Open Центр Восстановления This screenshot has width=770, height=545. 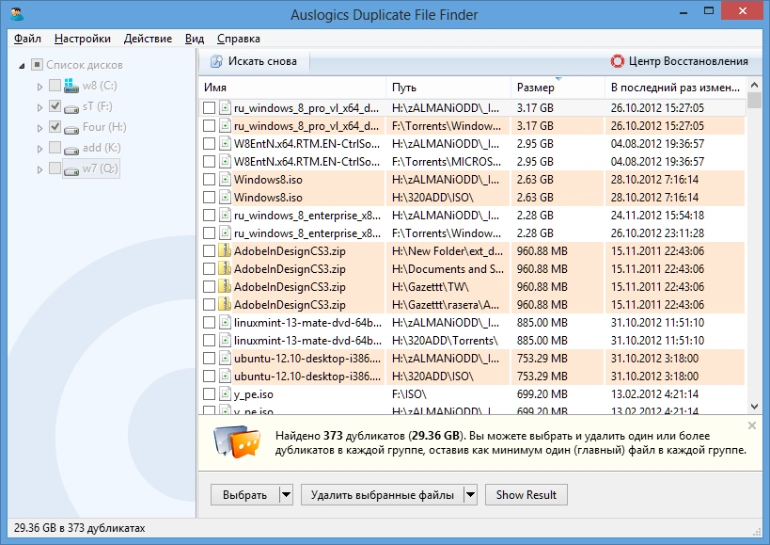(x=680, y=61)
